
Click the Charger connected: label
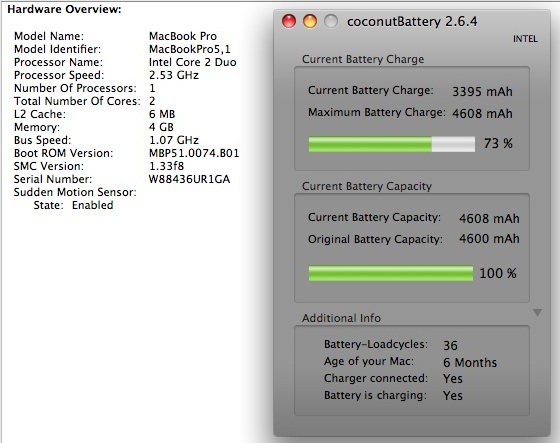376,378
